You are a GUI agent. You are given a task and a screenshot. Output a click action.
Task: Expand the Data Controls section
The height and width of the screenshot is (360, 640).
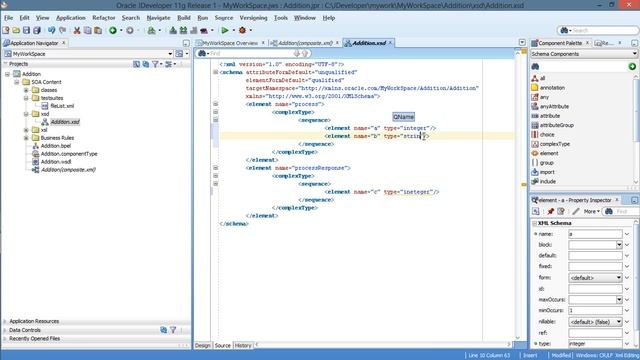(x=5, y=330)
